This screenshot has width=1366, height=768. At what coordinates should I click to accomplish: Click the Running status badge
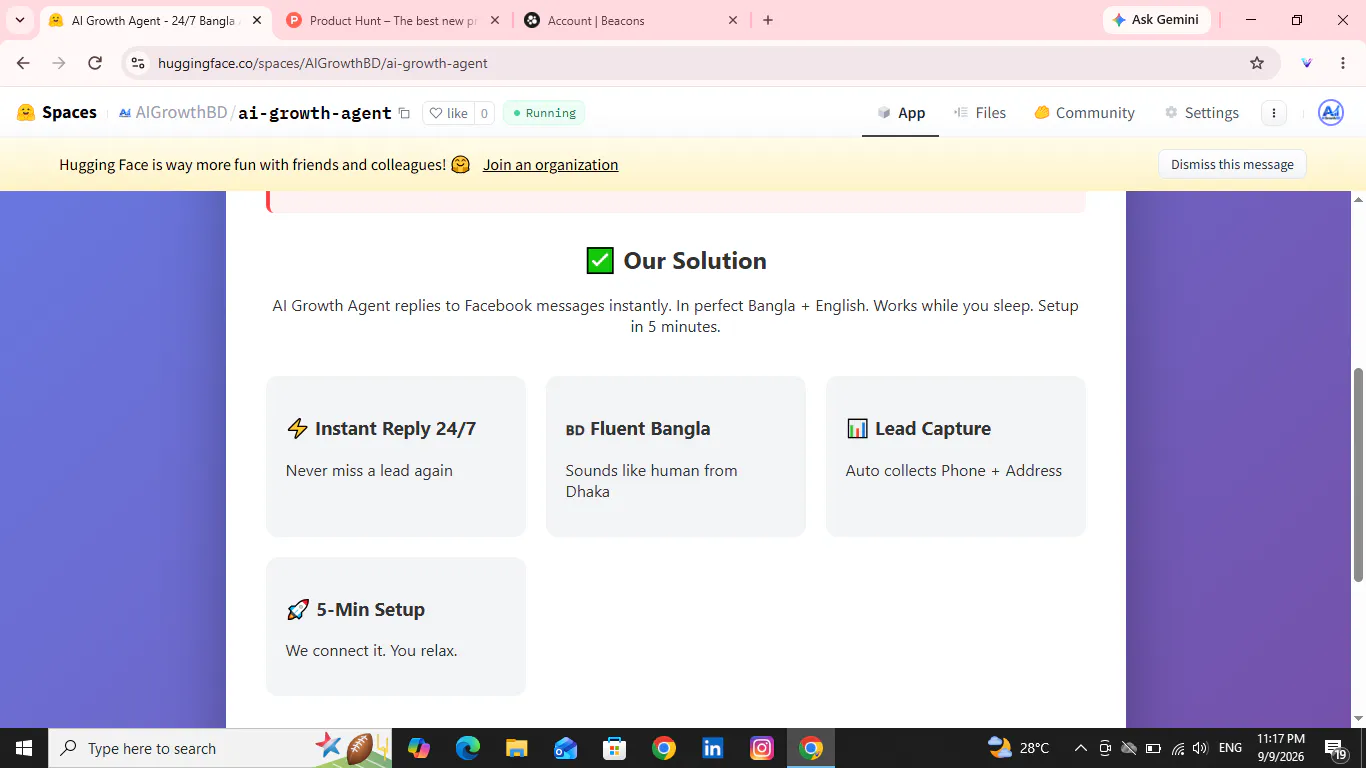pos(544,113)
